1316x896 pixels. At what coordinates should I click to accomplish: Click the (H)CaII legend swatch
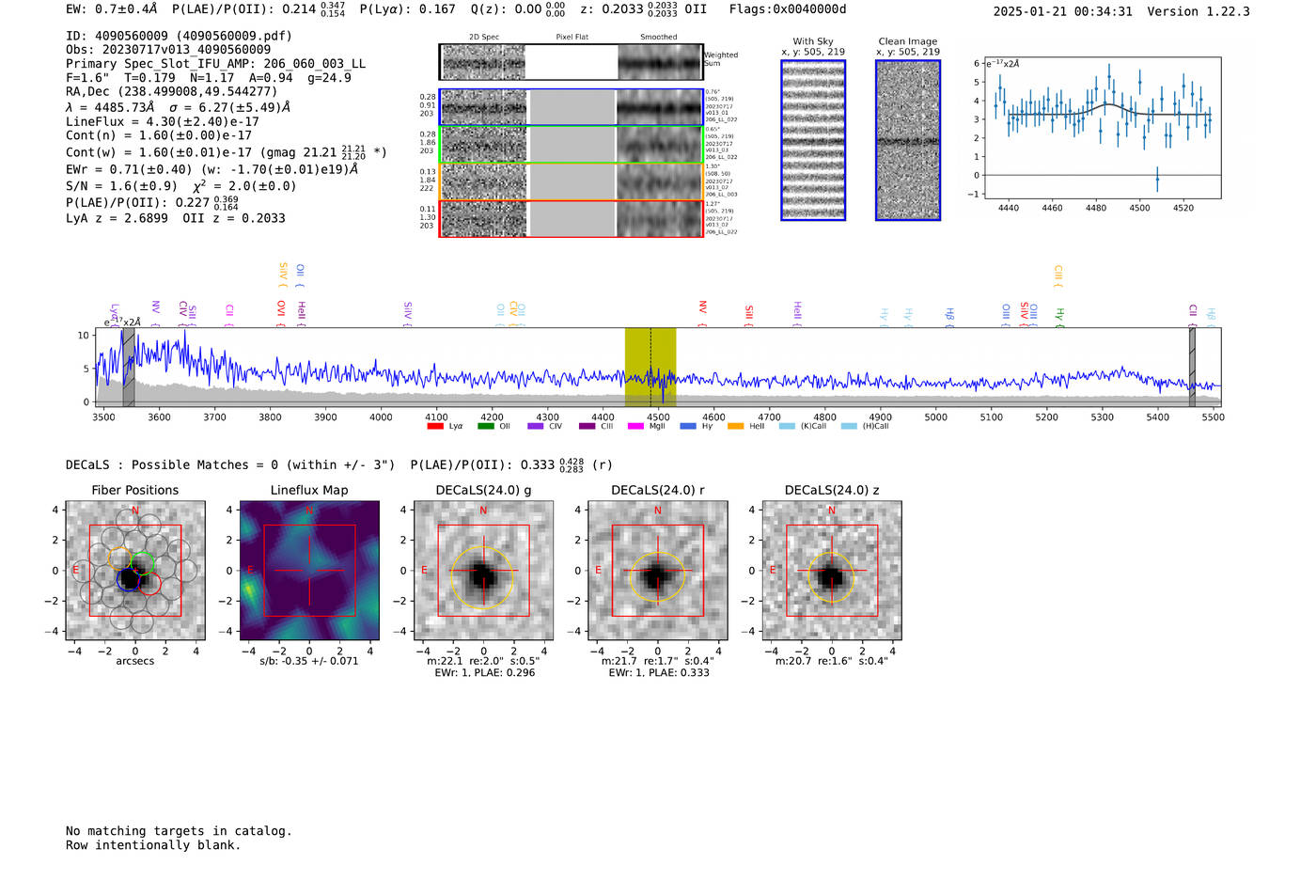click(849, 426)
